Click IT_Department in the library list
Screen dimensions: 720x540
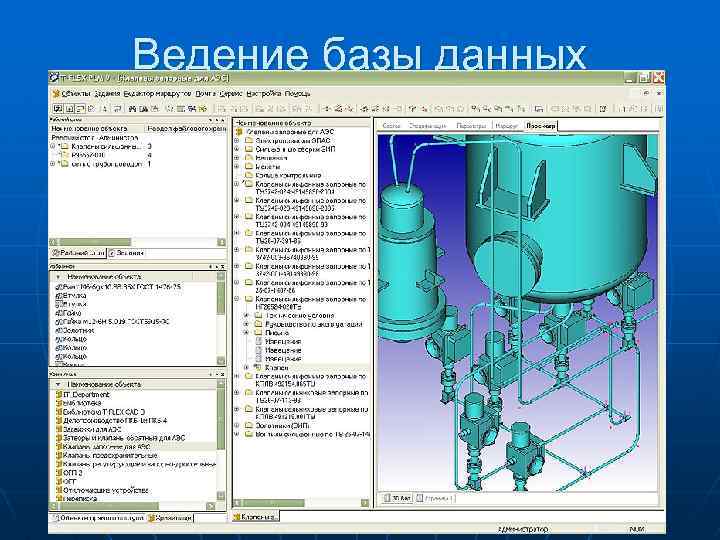point(86,394)
